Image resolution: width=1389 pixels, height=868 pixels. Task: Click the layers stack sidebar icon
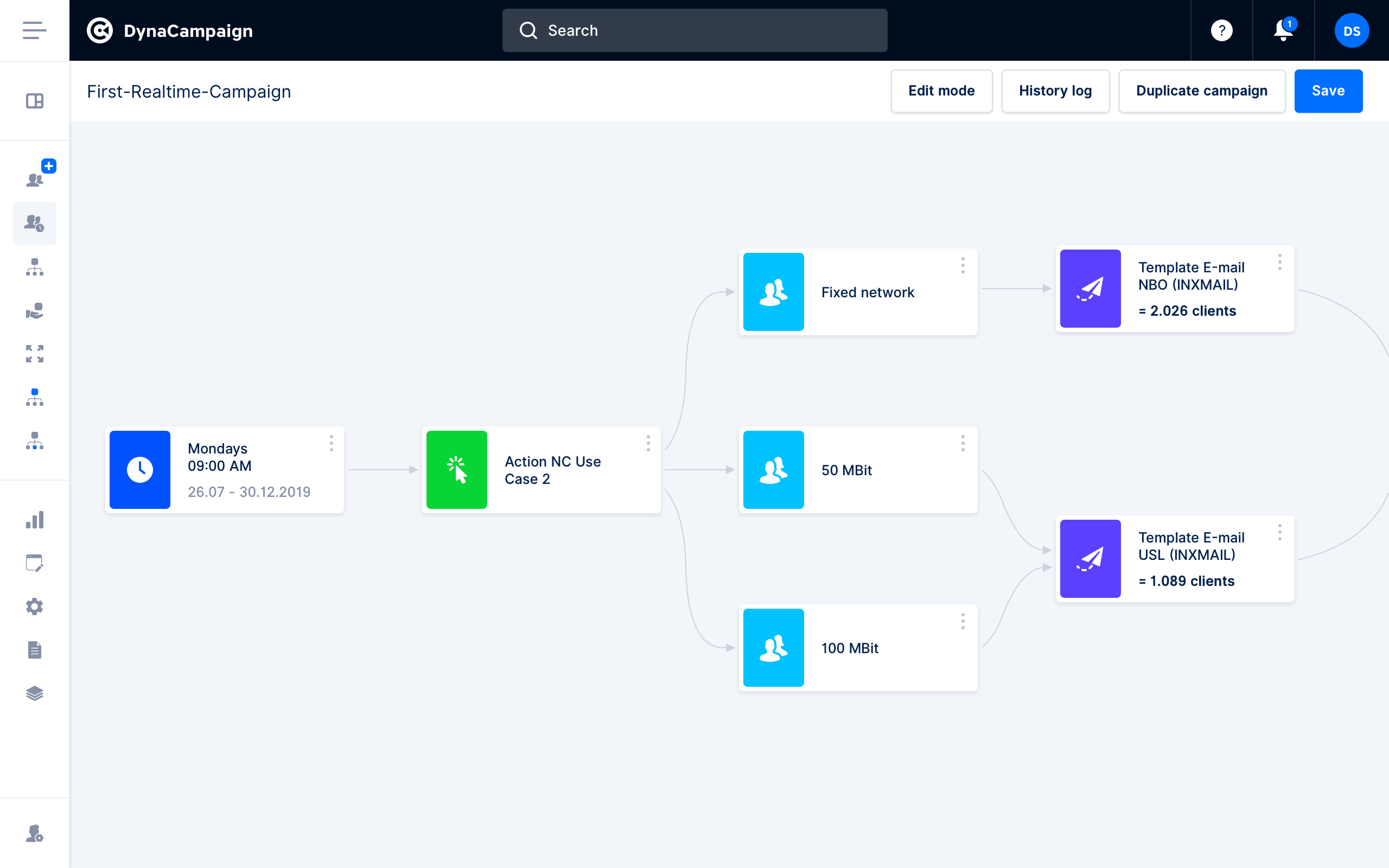(34, 693)
